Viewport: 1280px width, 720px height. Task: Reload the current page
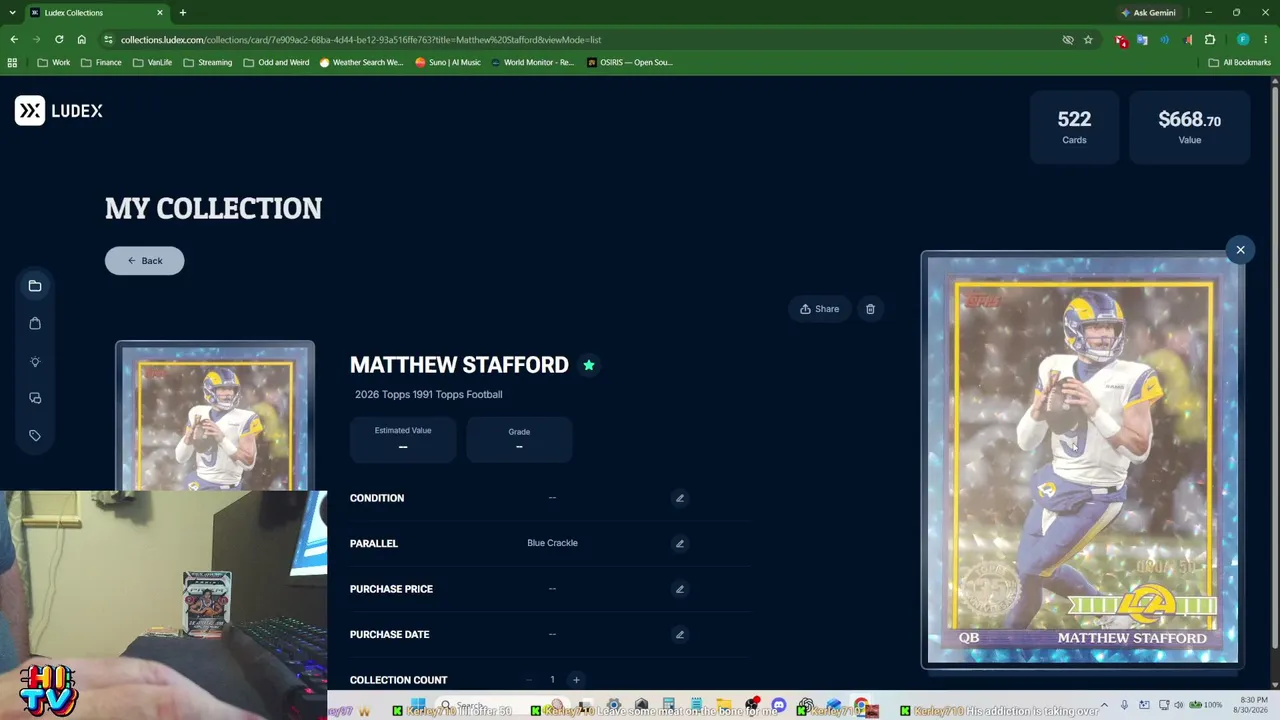(59, 40)
